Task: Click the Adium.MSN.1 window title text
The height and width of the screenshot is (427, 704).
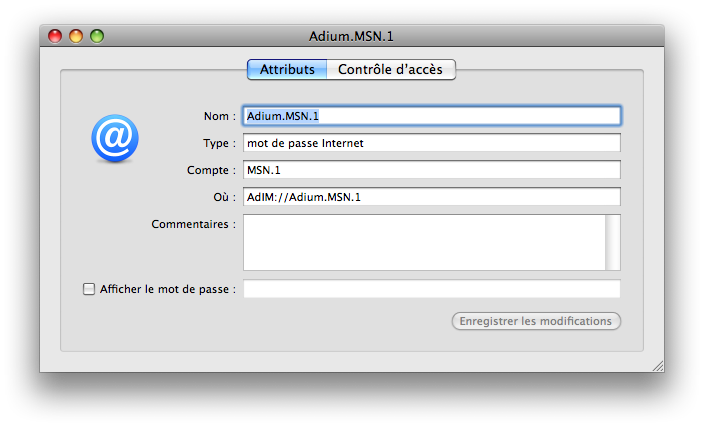Action: point(351,36)
